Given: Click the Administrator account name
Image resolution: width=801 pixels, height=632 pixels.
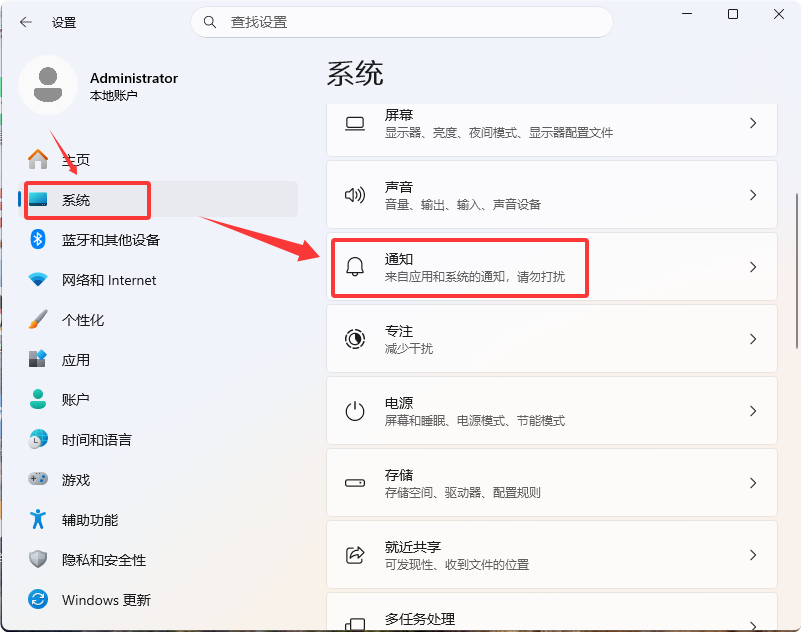Looking at the screenshot, I should 134,78.
